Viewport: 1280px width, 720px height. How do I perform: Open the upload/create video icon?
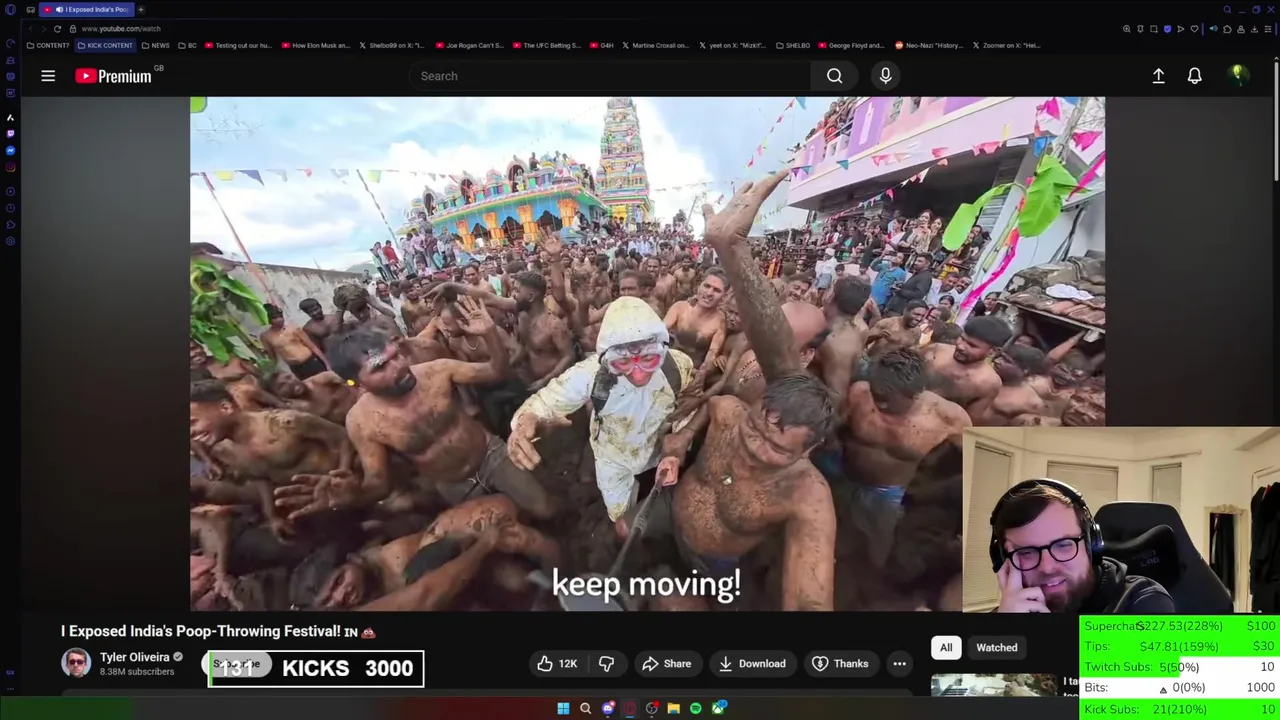[1158, 76]
